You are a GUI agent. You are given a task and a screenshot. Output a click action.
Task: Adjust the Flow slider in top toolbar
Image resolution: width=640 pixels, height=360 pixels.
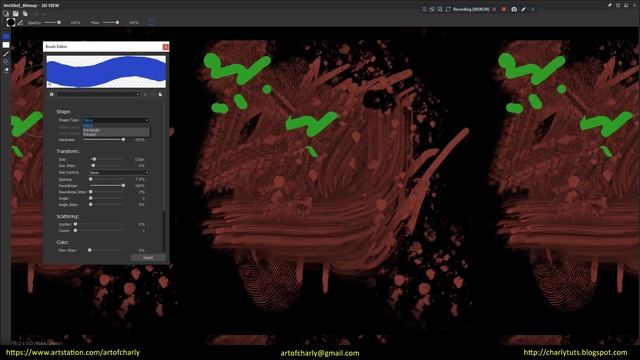[x=111, y=22]
